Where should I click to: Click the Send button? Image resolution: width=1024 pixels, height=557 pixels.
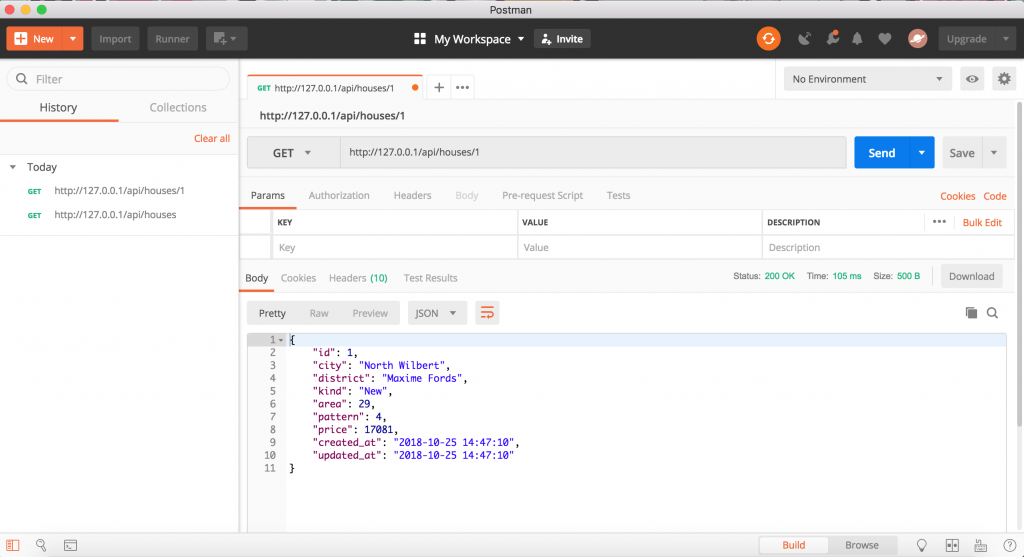(882, 153)
